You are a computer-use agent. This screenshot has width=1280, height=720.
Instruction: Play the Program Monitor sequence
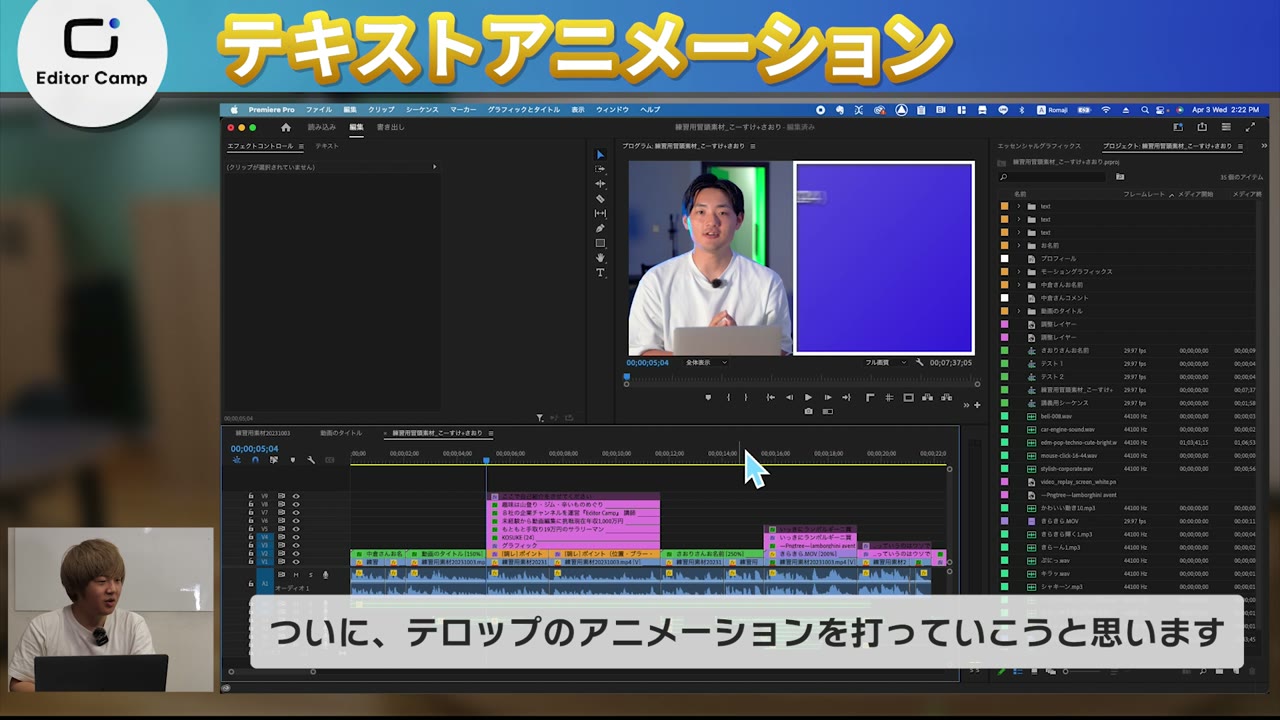click(808, 397)
